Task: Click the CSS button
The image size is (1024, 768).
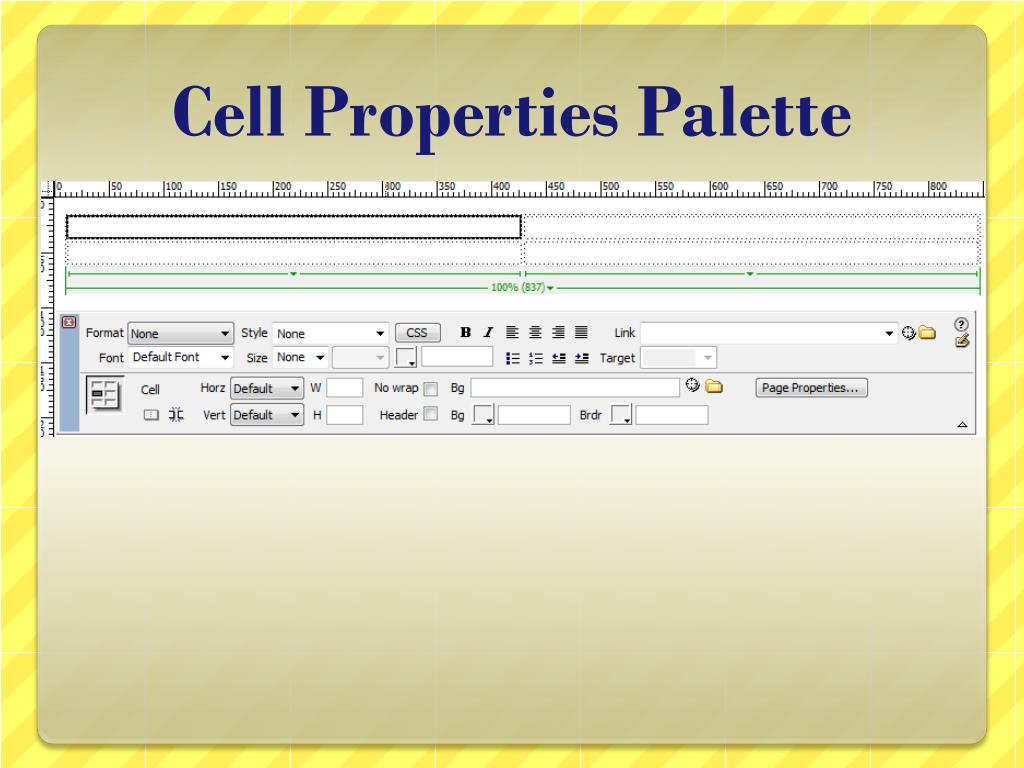Action: 417,333
